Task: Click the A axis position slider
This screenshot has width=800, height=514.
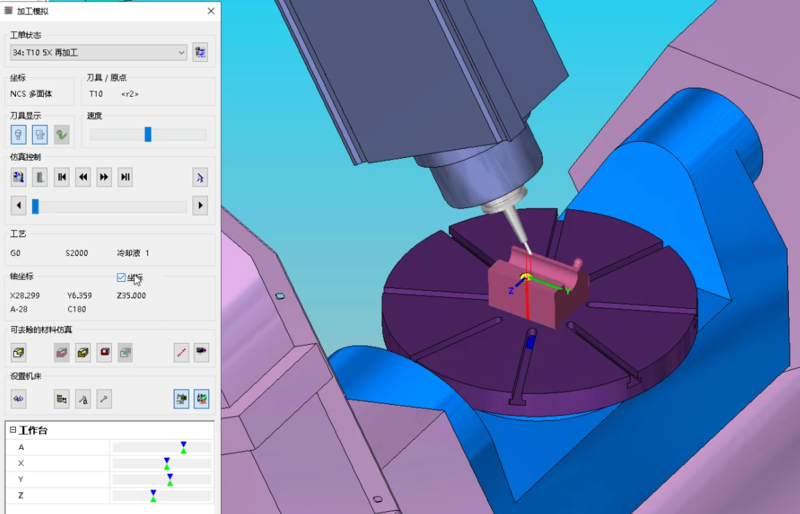Action: pos(161,447)
